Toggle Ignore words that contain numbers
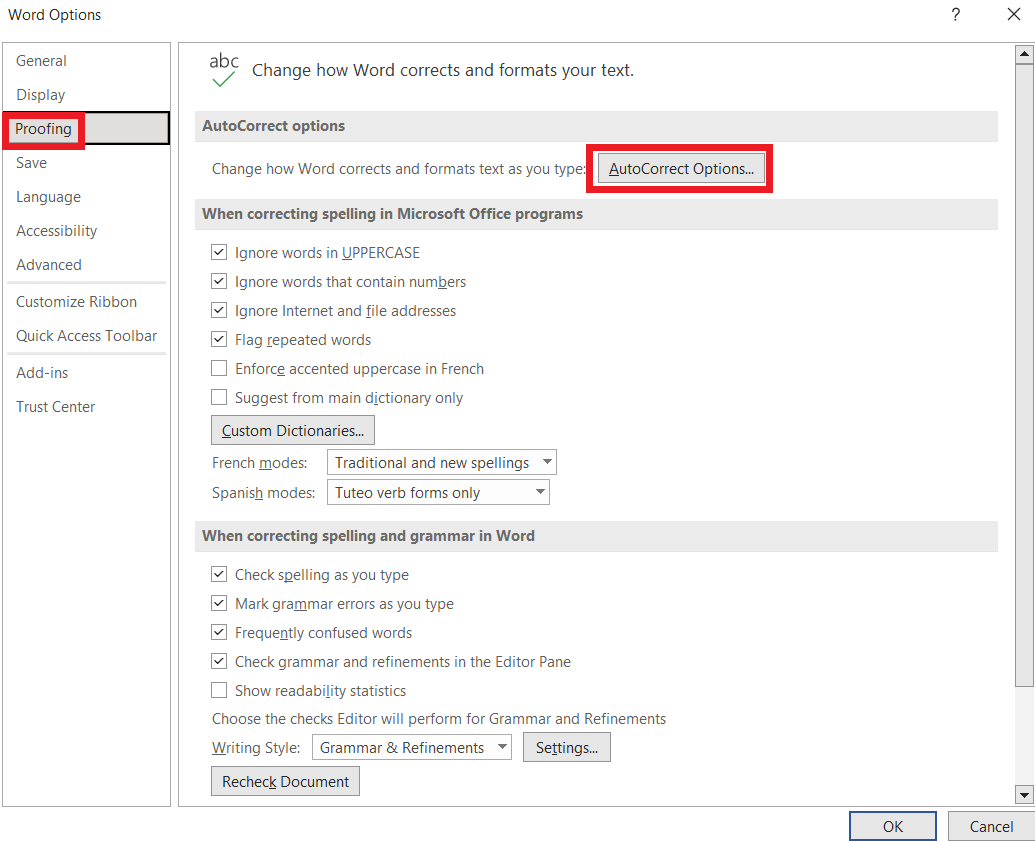The width and height of the screenshot is (1035, 841). (218, 281)
